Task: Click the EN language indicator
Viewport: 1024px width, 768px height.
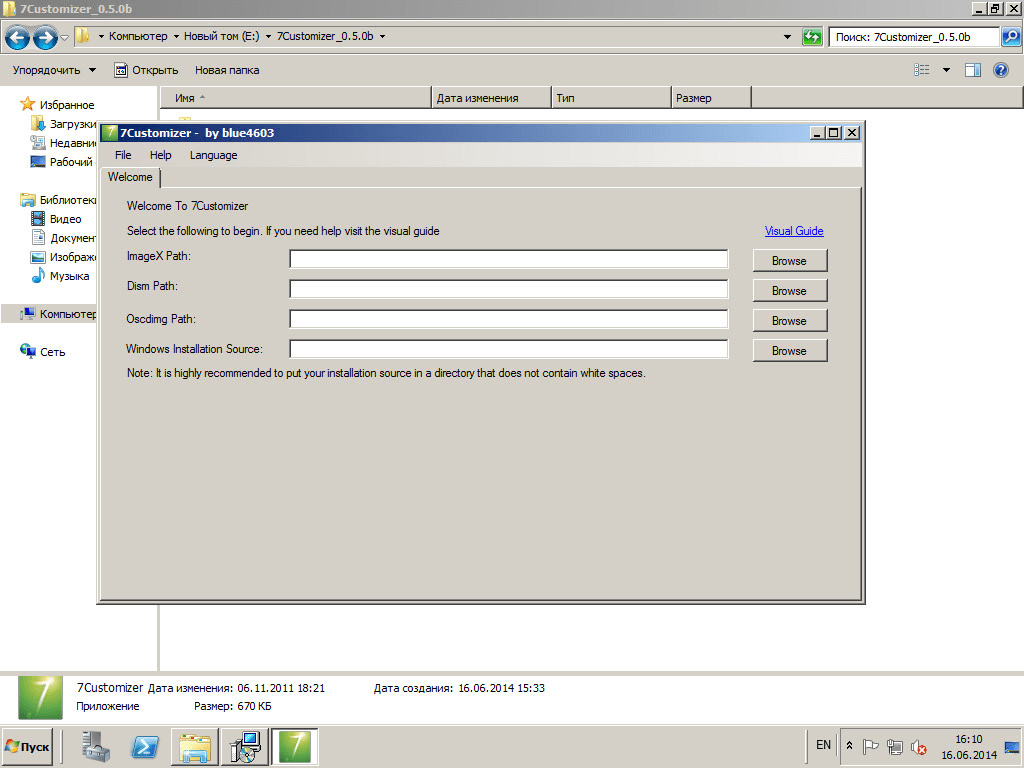Action: pos(823,745)
